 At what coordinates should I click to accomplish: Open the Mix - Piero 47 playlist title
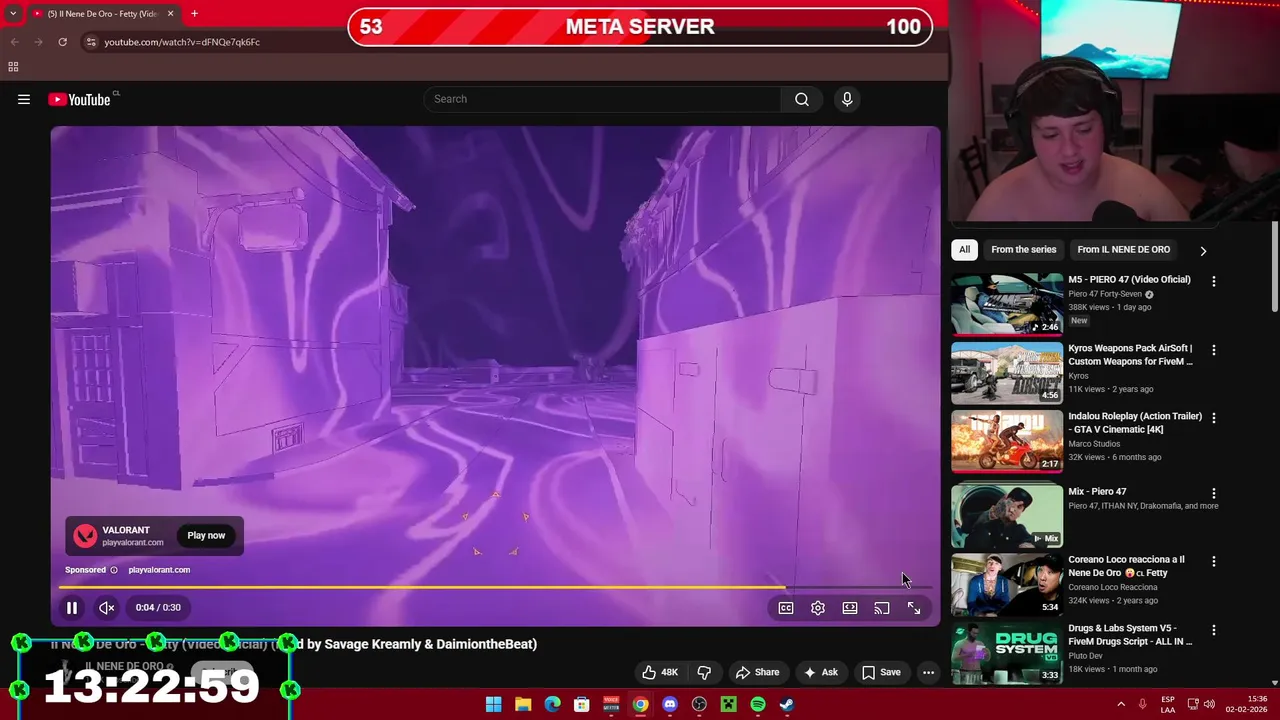coord(1097,492)
